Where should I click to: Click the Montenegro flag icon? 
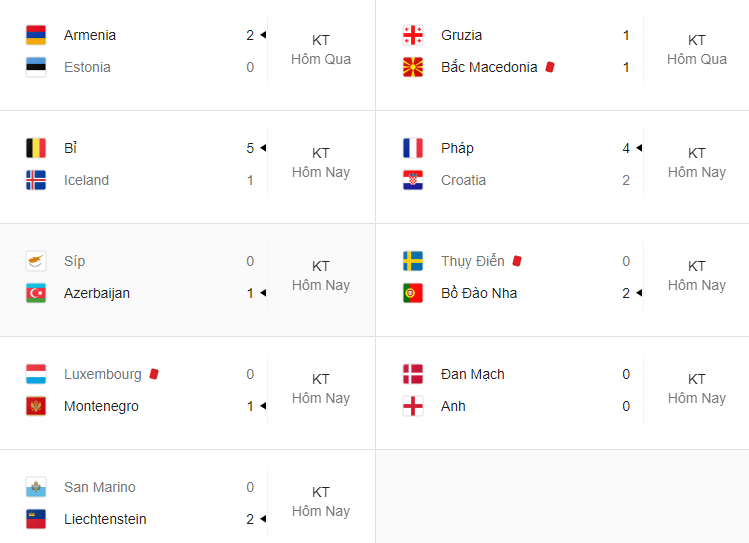point(36,406)
